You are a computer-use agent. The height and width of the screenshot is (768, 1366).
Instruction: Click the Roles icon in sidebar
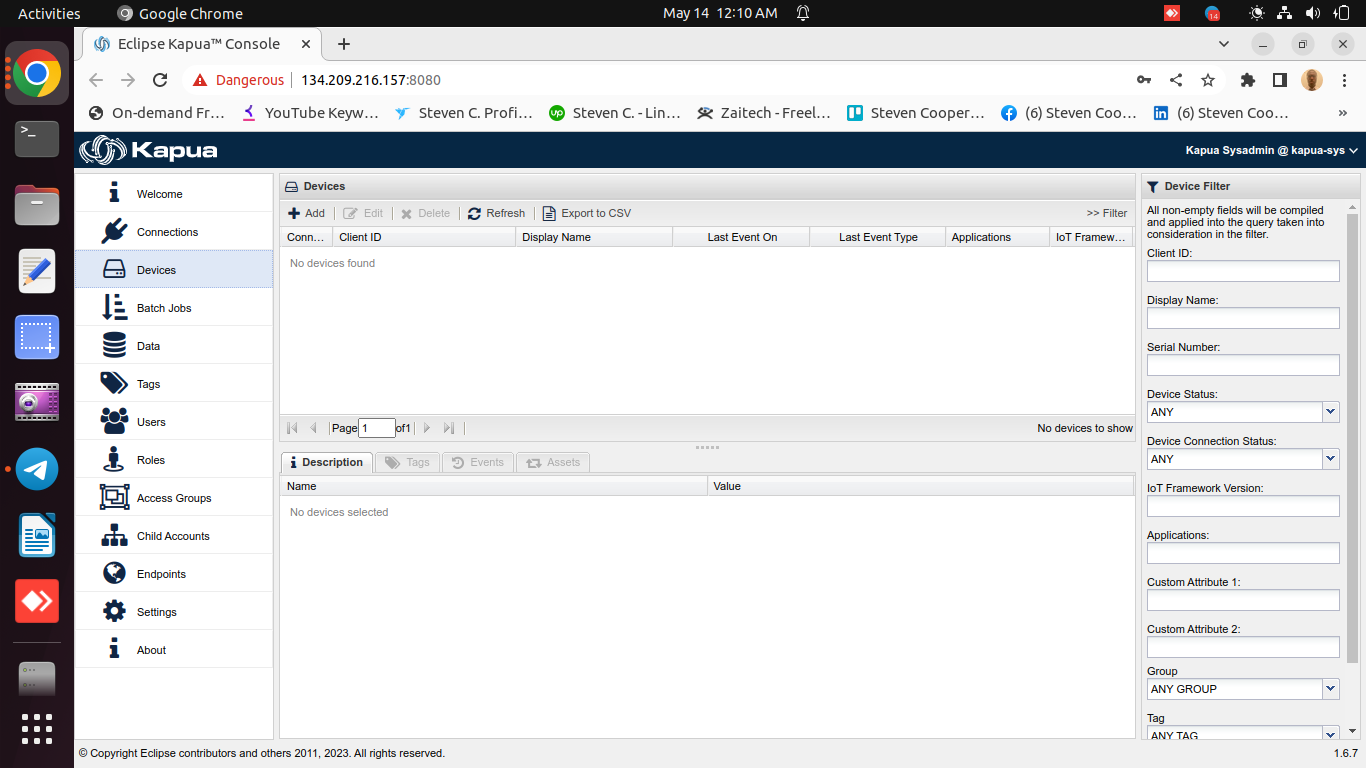point(115,459)
